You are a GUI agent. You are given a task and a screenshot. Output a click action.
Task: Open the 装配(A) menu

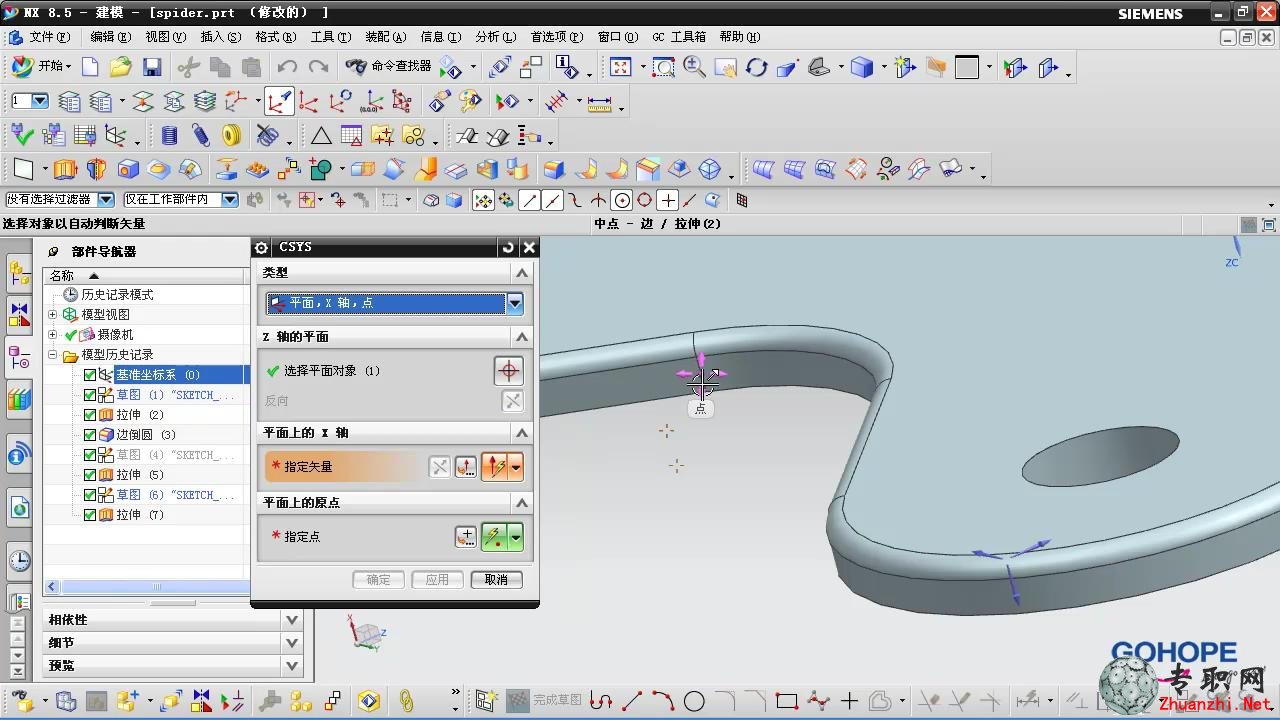pyautogui.click(x=385, y=37)
